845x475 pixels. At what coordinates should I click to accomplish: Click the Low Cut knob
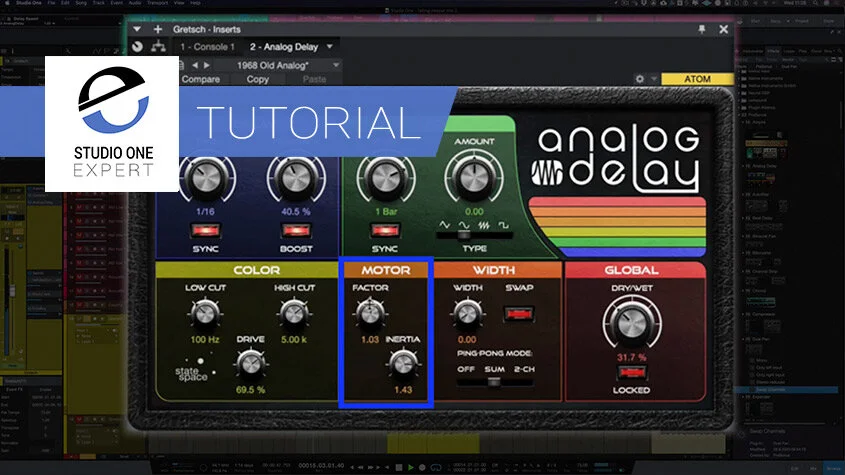click(205, 313)
